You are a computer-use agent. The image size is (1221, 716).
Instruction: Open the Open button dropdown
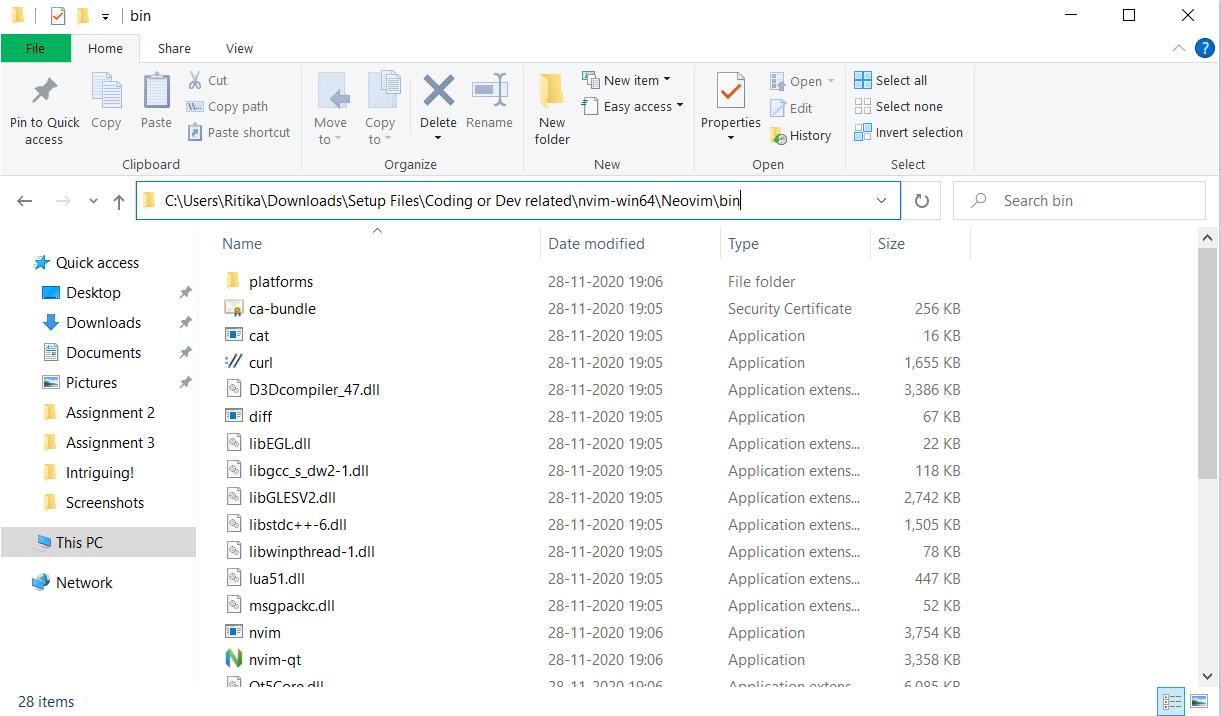click(830, 82)
